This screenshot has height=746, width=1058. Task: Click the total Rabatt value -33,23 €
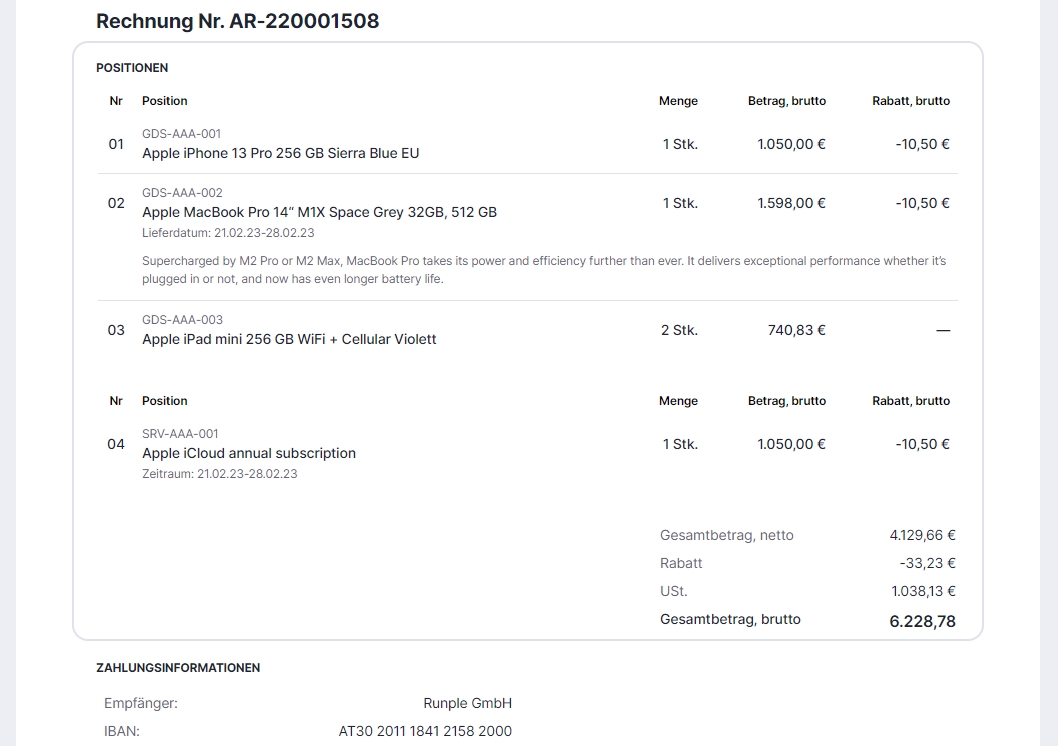927,563
